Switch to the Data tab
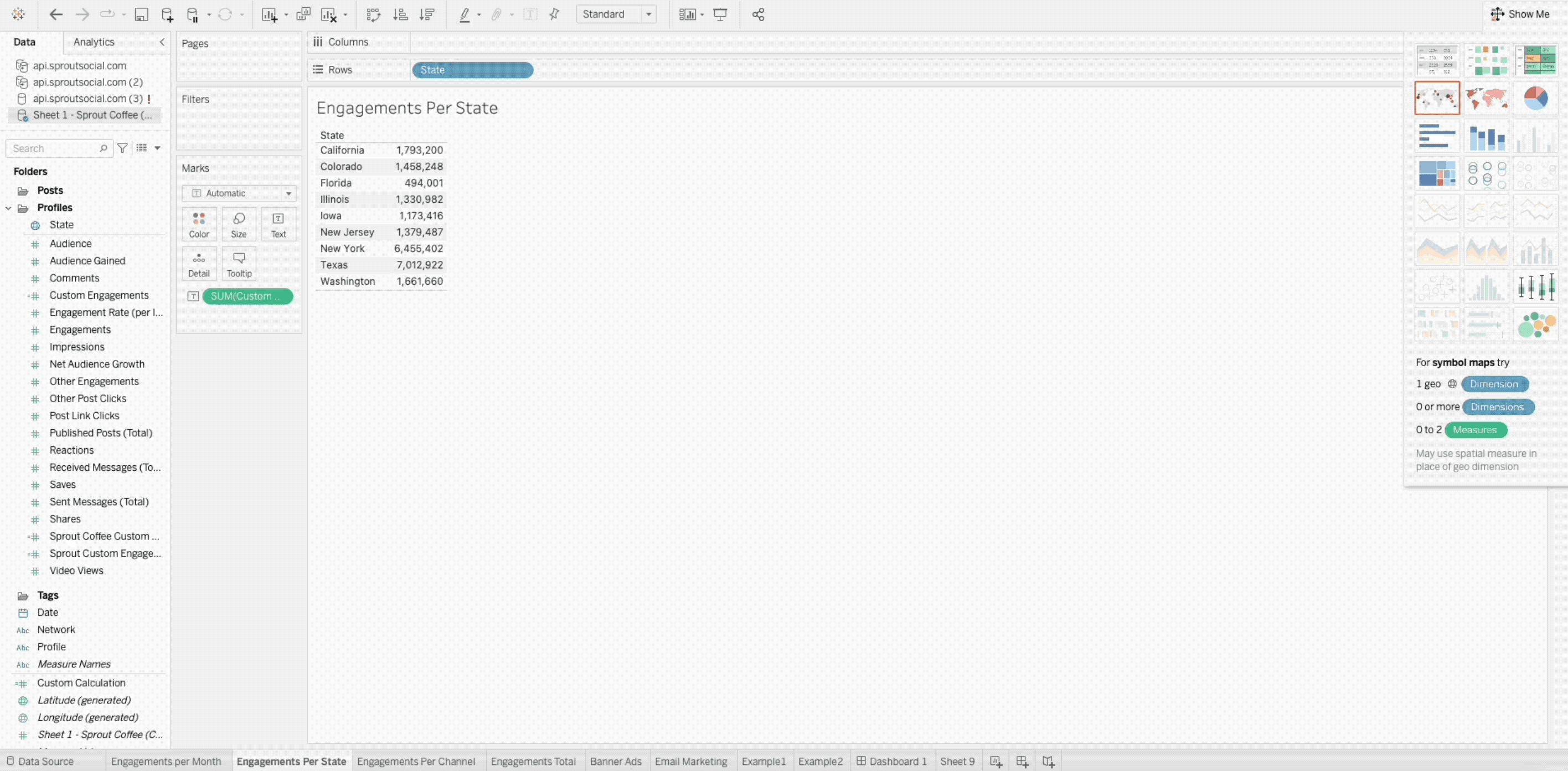Screen dimensions: 1568x771 coord(24,42)
